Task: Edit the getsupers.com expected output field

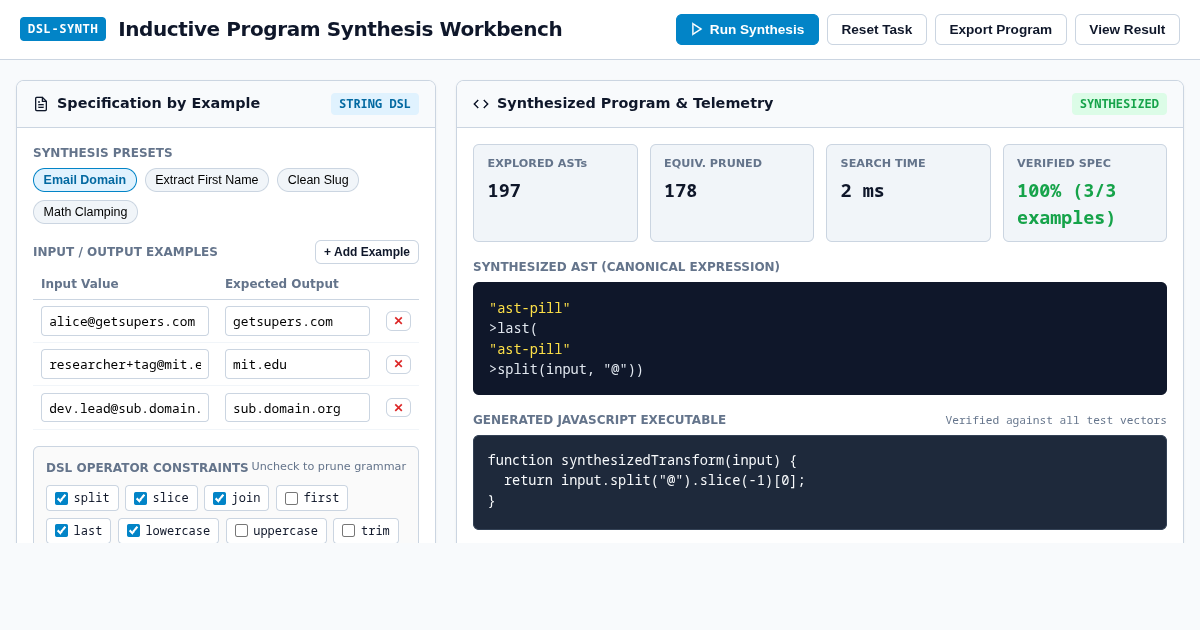Action: tap(297, 321)
